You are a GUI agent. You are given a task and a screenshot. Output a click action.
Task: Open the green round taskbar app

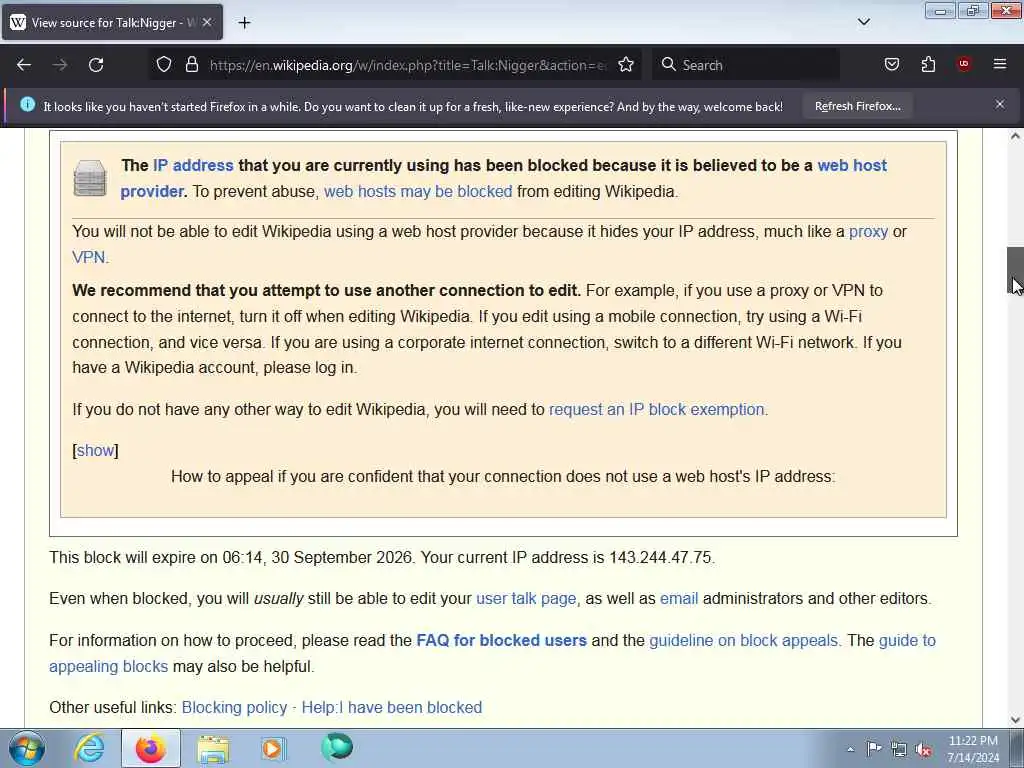point(337,748)
